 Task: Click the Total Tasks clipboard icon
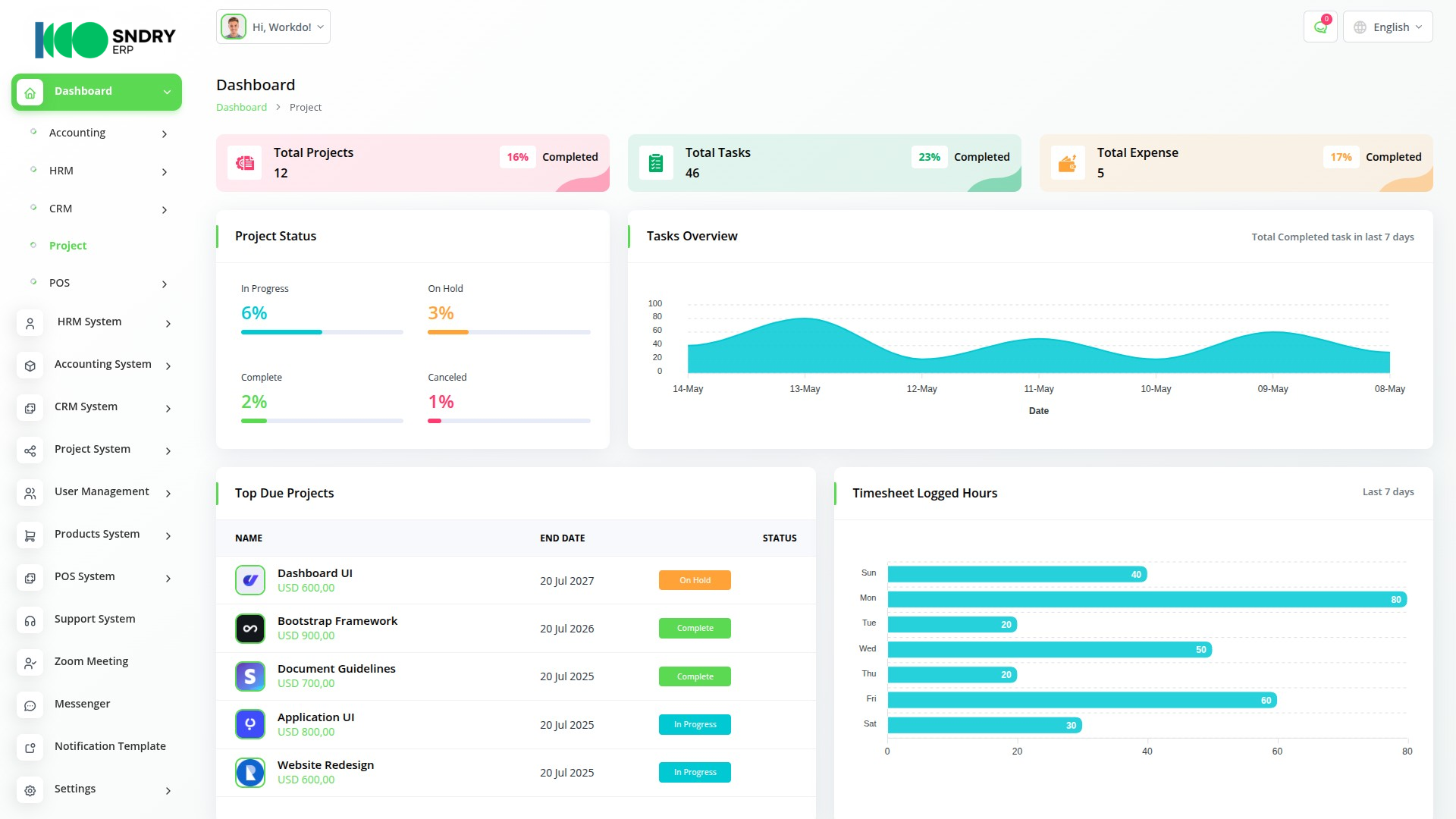click(x=656, y=162)
